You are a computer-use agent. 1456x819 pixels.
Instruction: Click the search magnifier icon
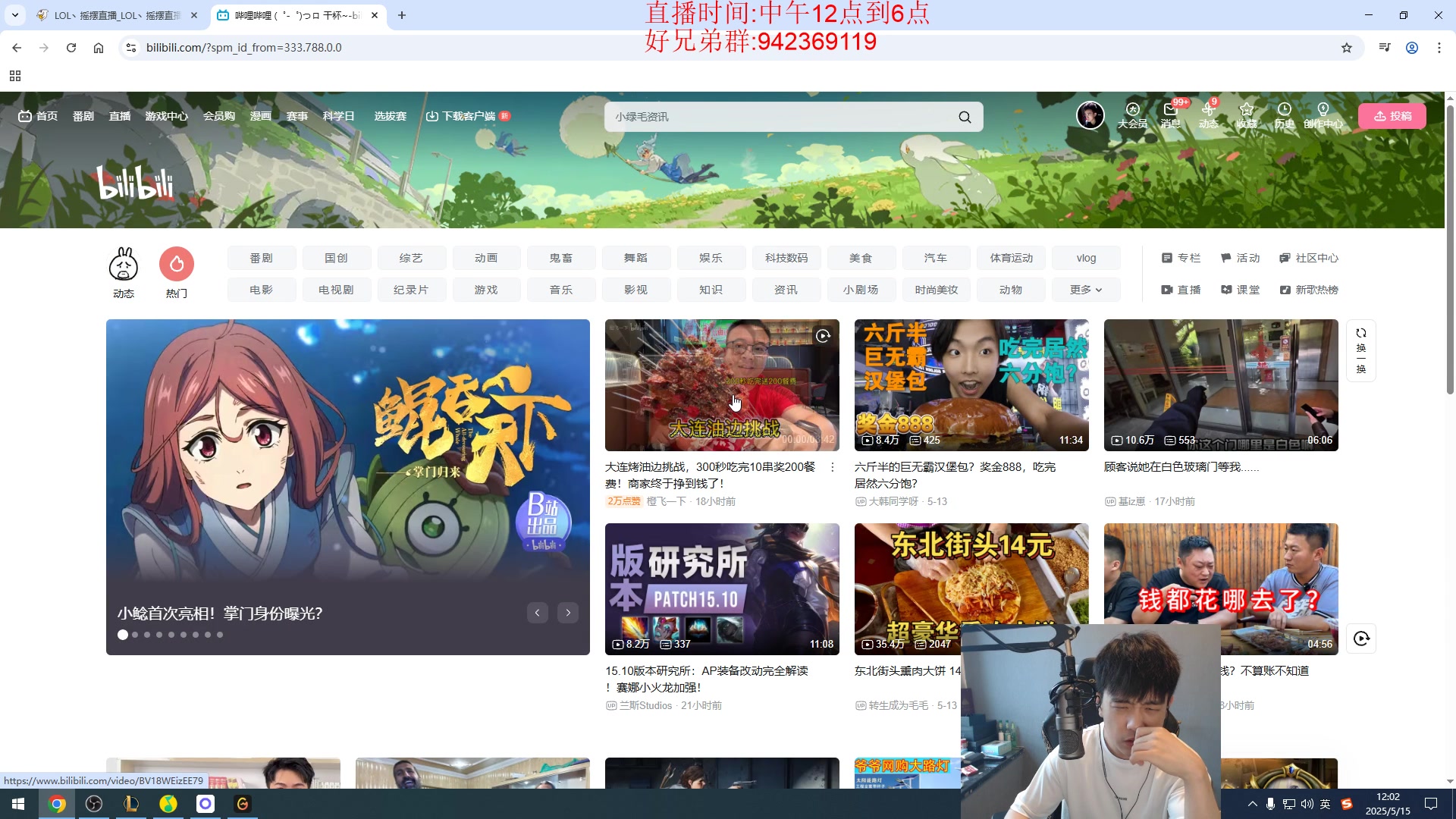[965, 117]
